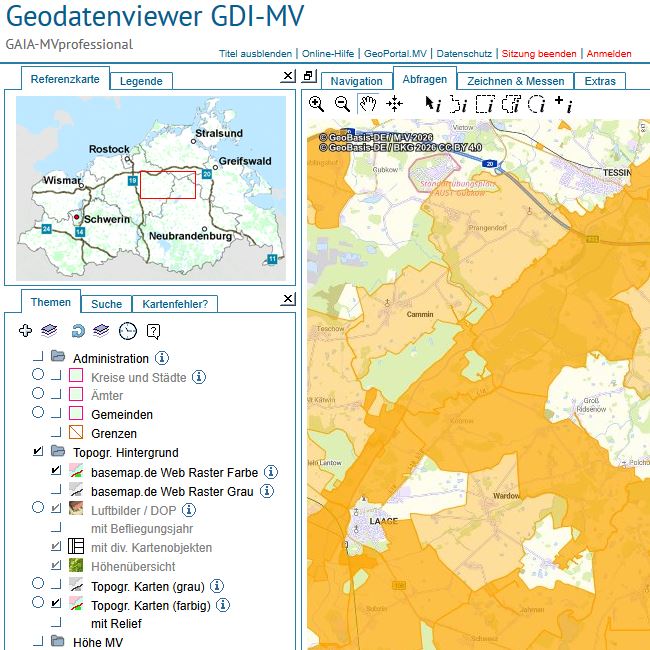Click the detach window icon beside Navigation tab

[x=308, y=76]
